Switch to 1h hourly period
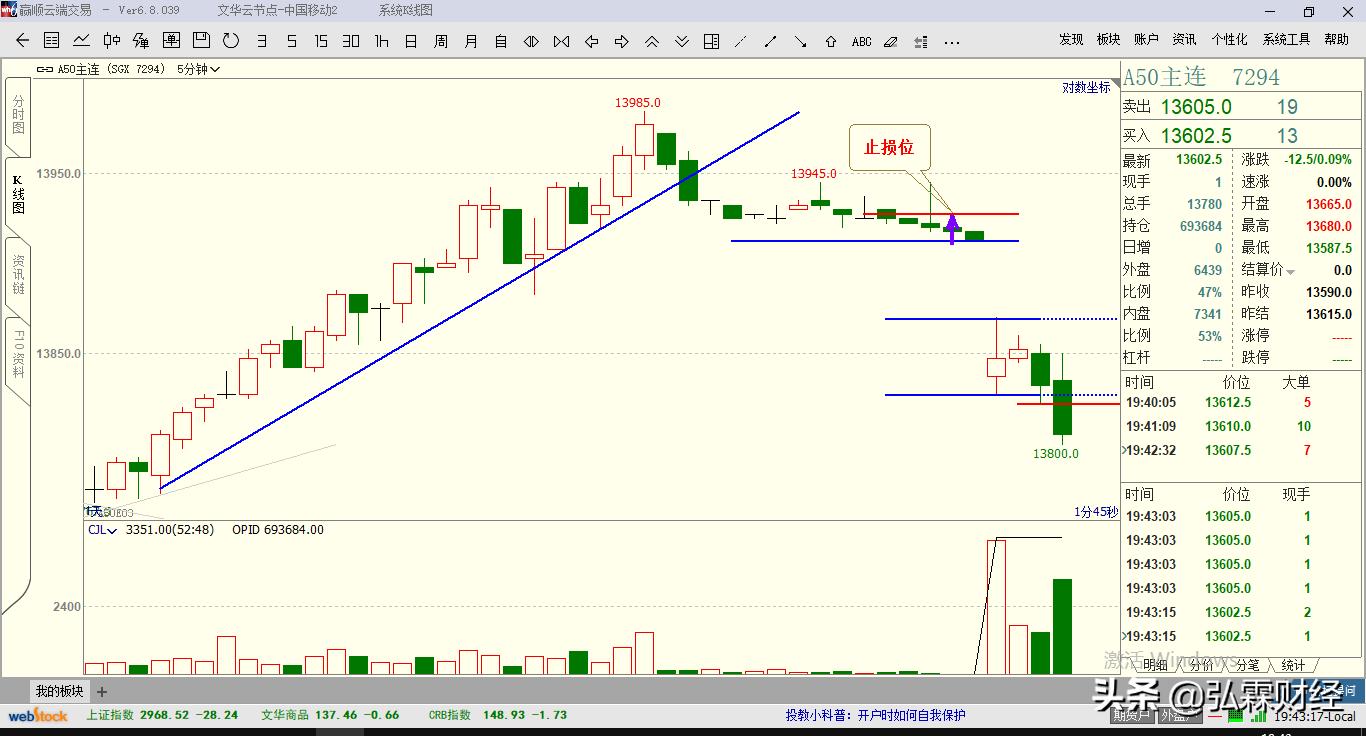 point(381,41)
